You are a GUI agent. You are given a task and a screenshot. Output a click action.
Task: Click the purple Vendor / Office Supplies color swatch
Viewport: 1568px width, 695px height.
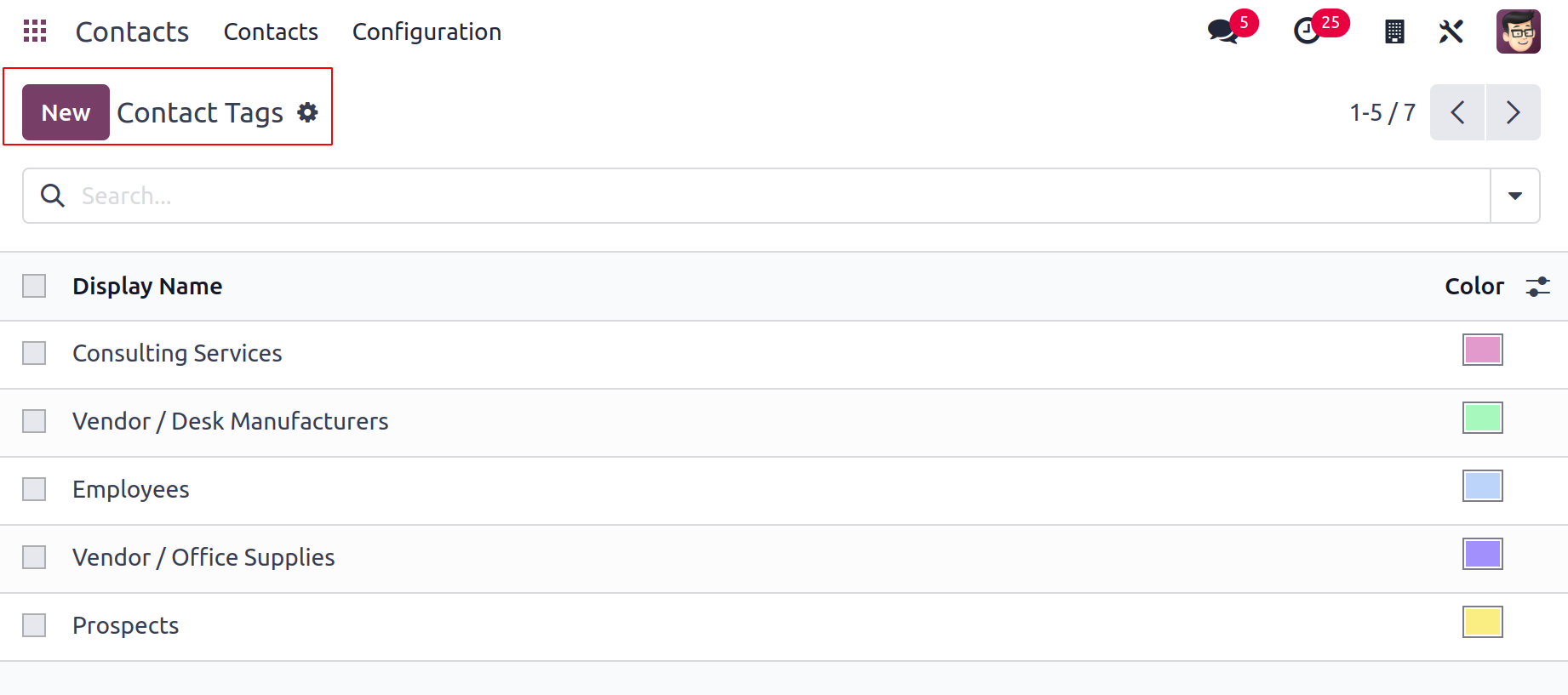pyautogui.click(x=1483, y=554)
